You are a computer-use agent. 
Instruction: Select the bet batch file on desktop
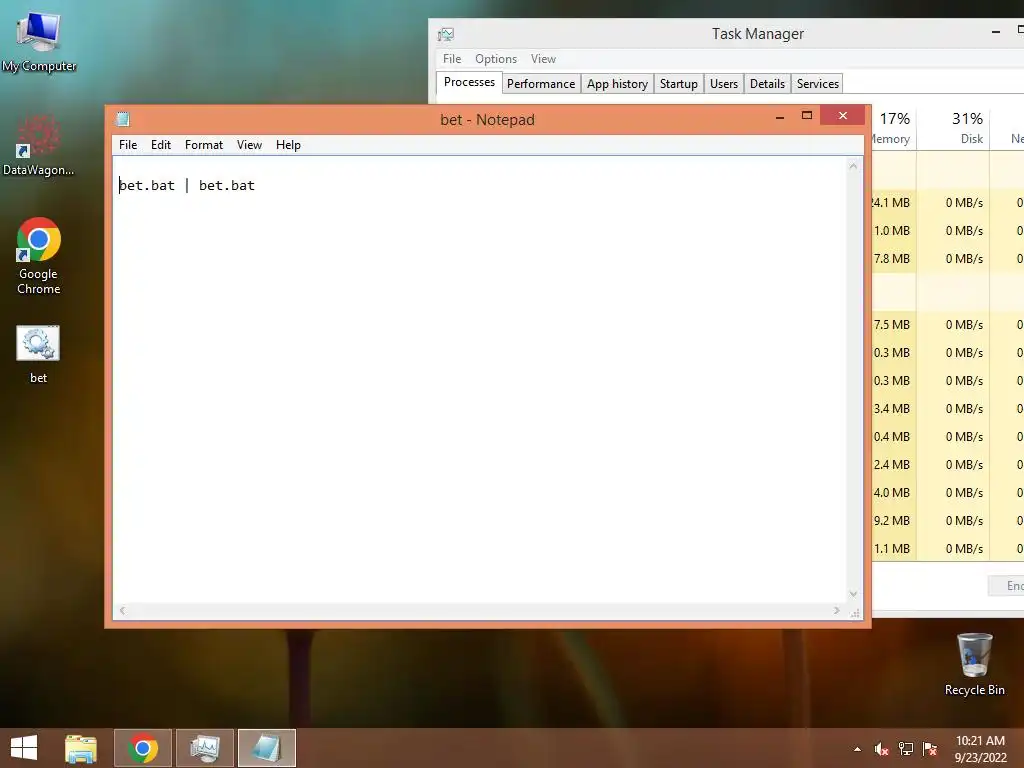click(38, 353)
